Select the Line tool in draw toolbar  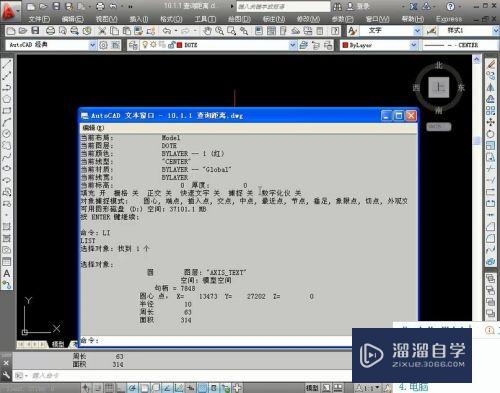[7, 64]
